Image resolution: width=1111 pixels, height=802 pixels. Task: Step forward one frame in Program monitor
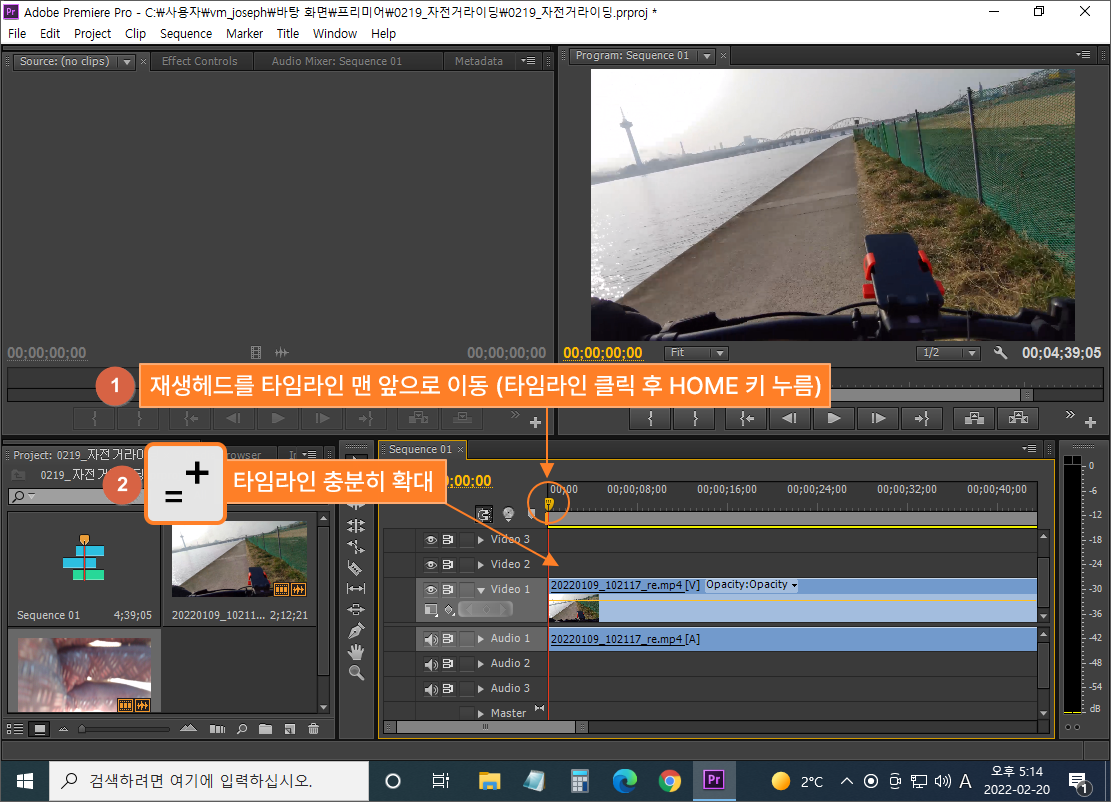(878, 419)
